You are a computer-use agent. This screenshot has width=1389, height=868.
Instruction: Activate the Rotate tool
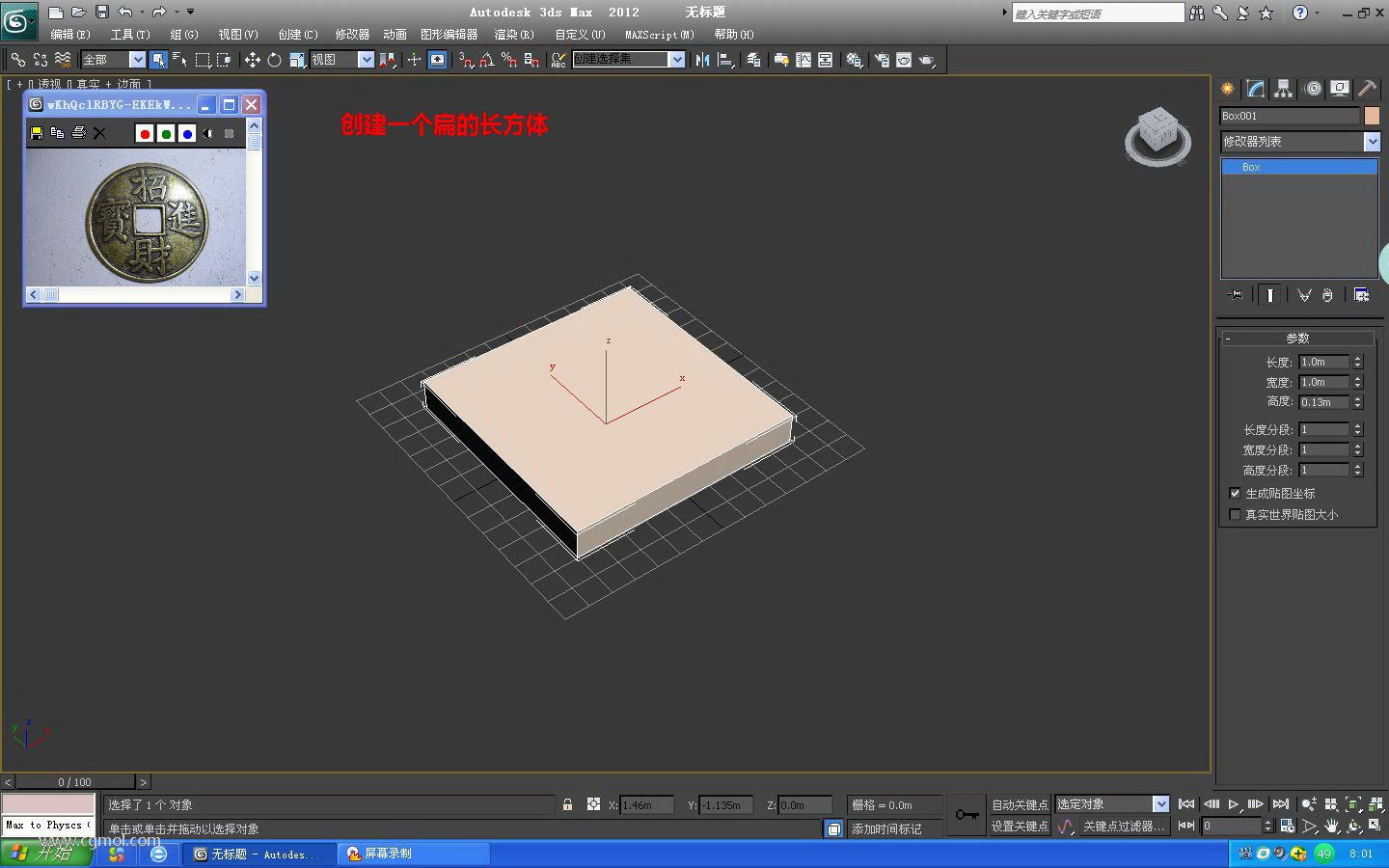point(274,60)
